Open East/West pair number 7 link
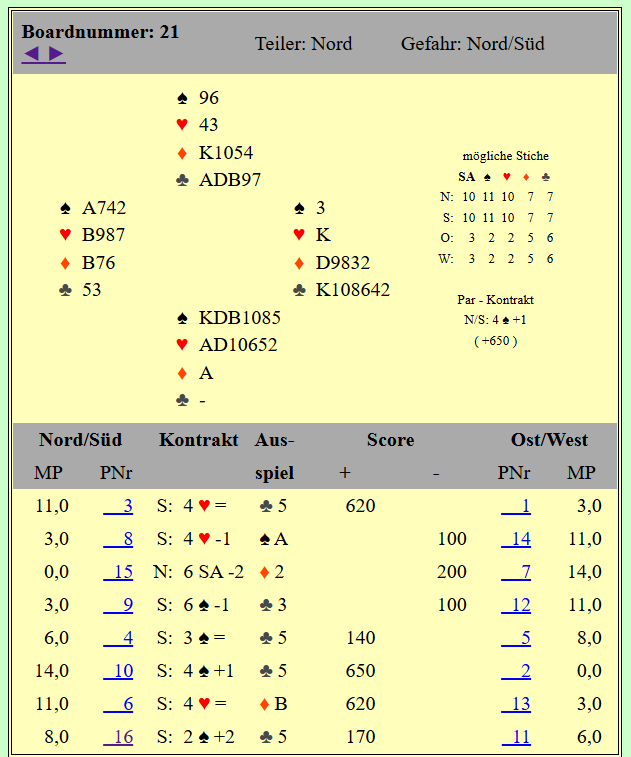The image size is (631, 757). pyautogui.click(x=516, y=572)
